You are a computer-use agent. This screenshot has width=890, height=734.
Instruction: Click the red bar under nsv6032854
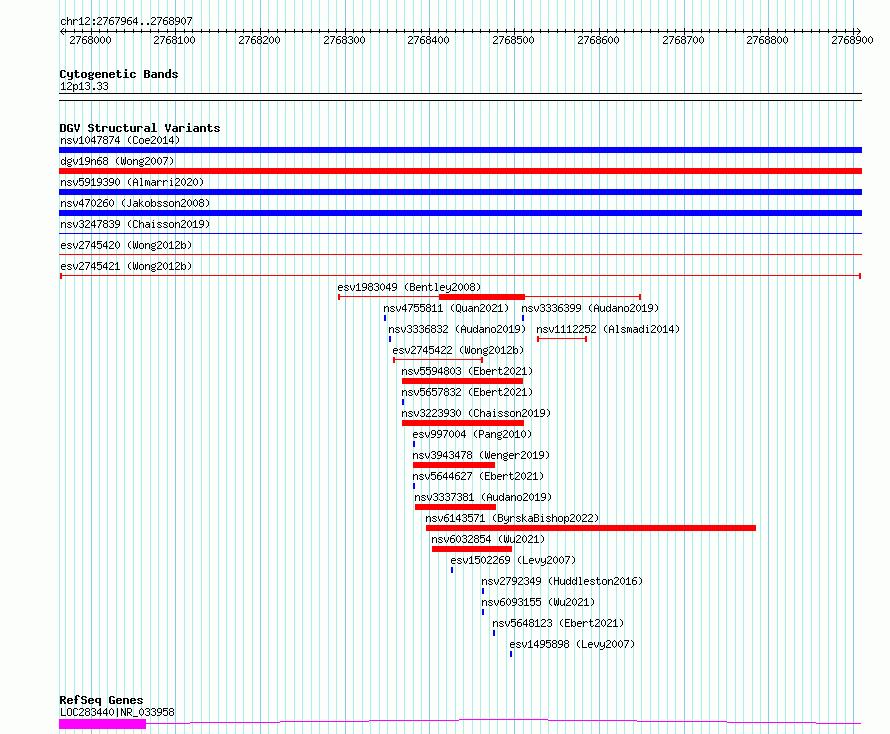[472, 549]
